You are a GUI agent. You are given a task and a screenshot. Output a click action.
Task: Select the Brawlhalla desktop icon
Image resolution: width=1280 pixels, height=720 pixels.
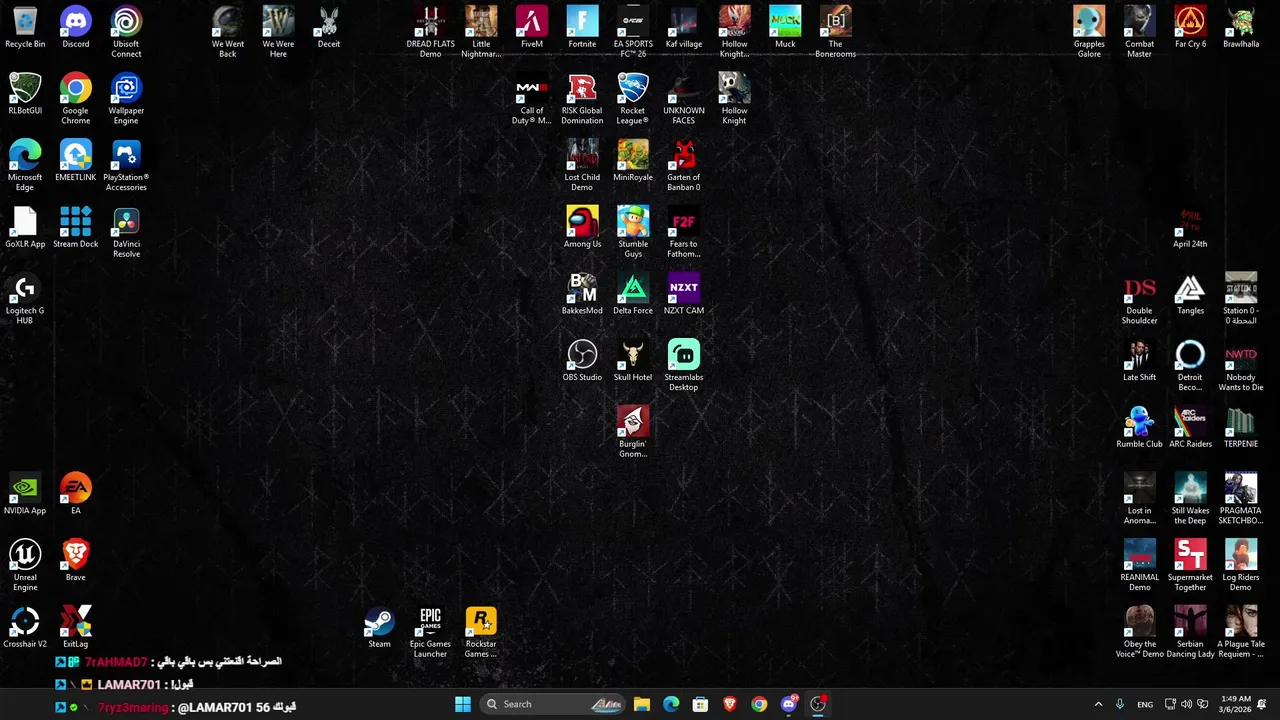pyautogui.click(x=1241, y=28)
